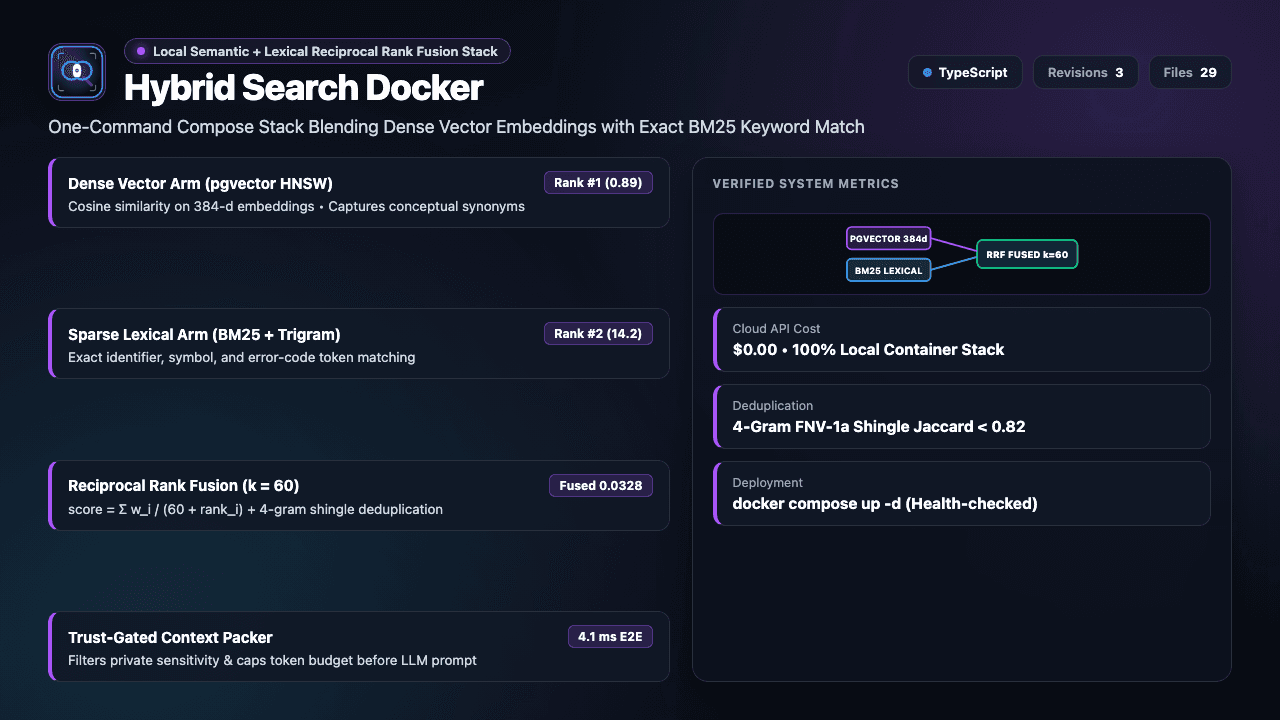This screenshot has height=720, width=1280.
Task: Click the Rank #1 (0.89) badge
Action: [x=598, y=183]
